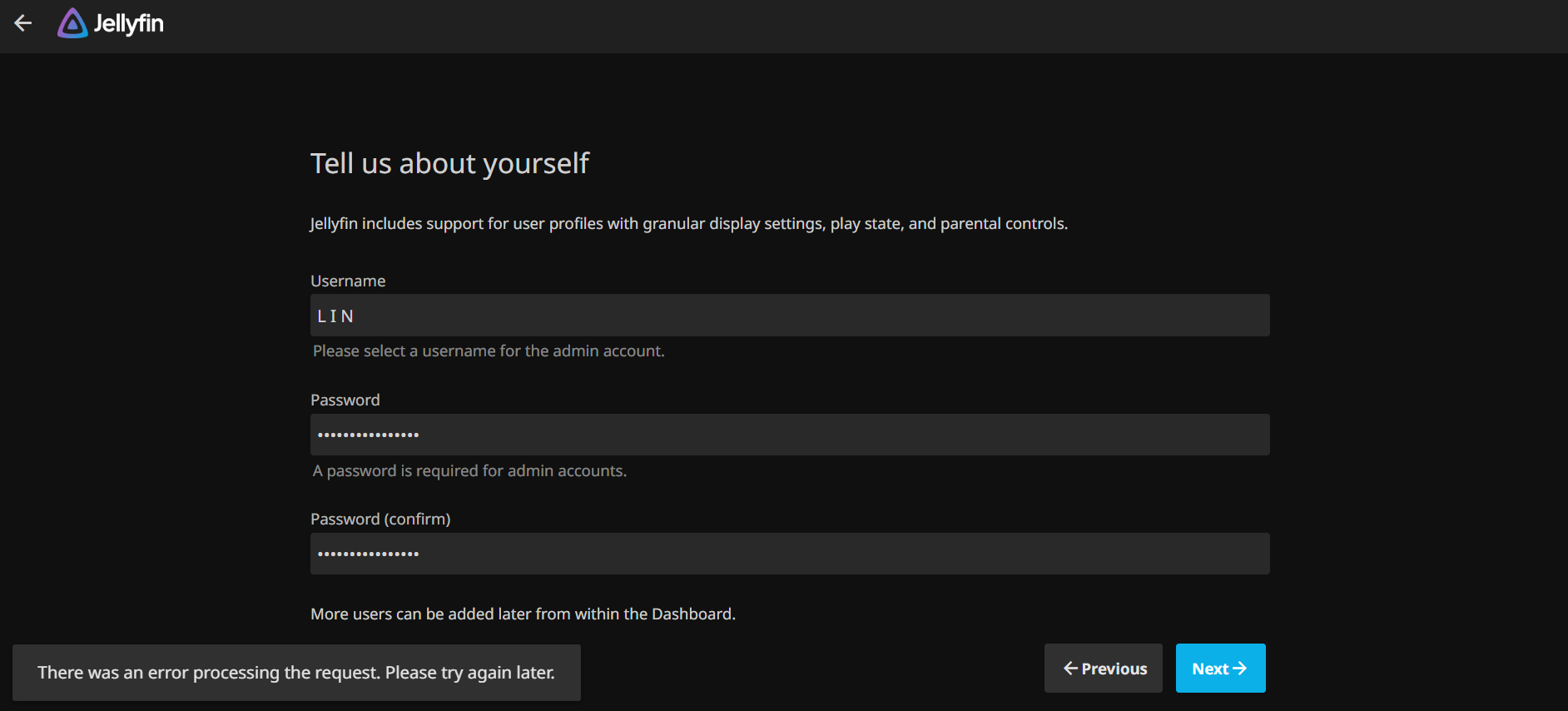Image resolution: width=1568 pixels, height=711 pixels.
Task: Click an empty area of the top header bar
Action: pyautogui.click(x=832, y=25)
